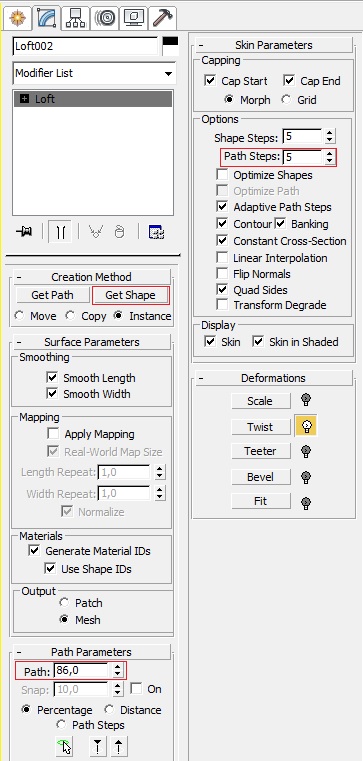Viewport: 363px width, 761px height.
Task: Expand the Loft entry in modifier stack
Action: tap(24, 99)
